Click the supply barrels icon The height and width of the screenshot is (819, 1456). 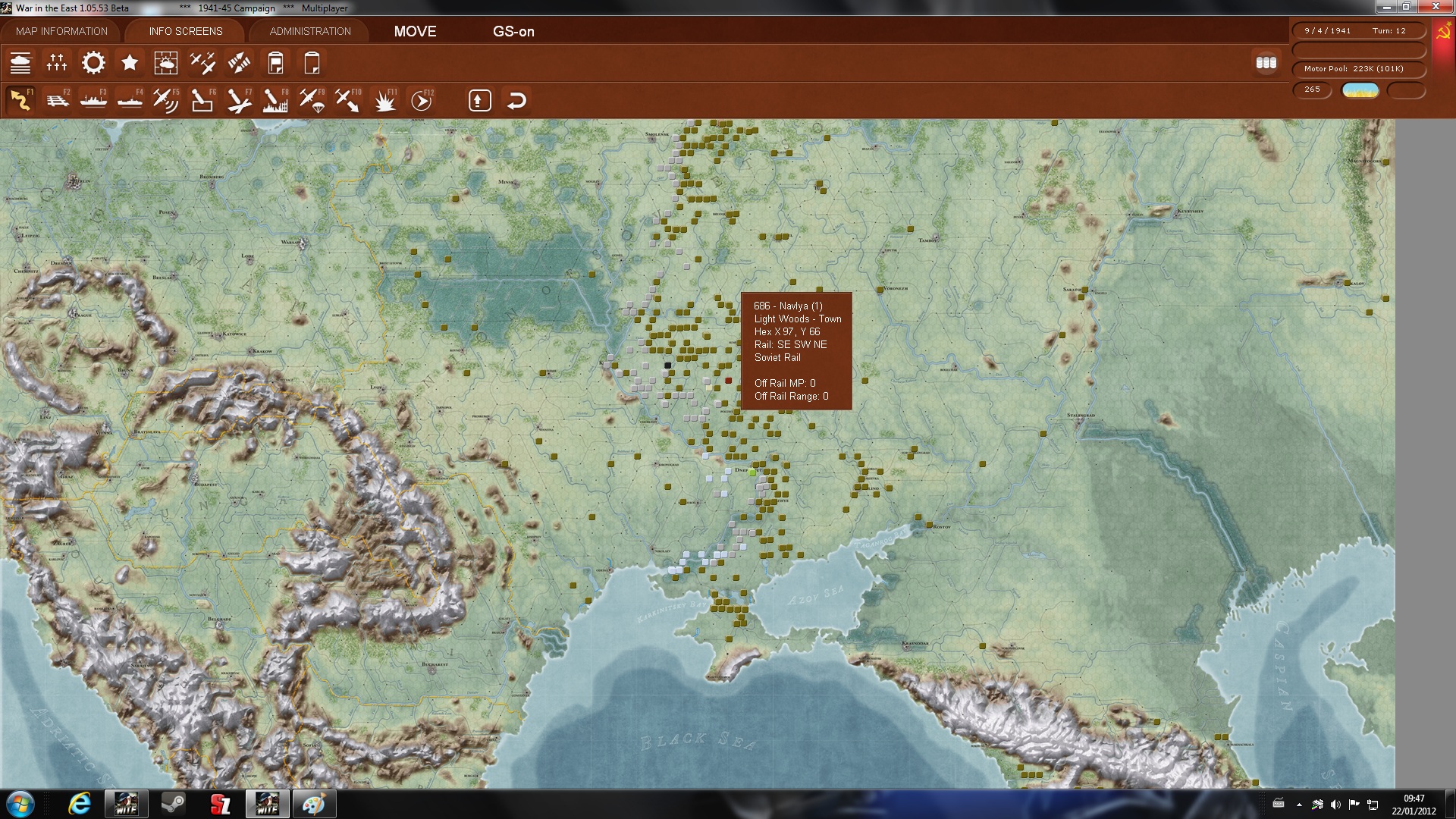coord(1266,63)
